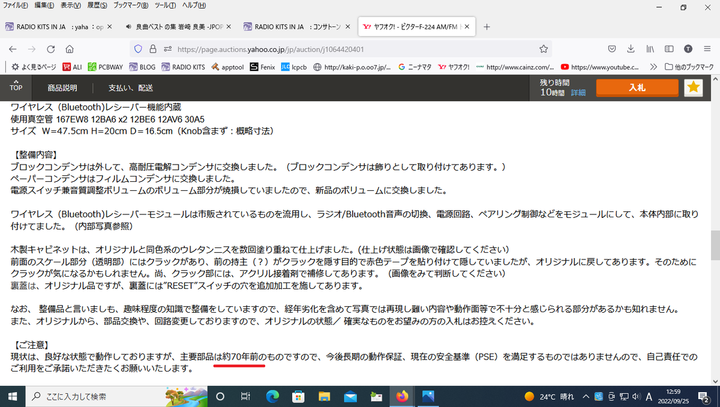Add auction to watchlist star
720x407 pixels.
pos(694,88)
